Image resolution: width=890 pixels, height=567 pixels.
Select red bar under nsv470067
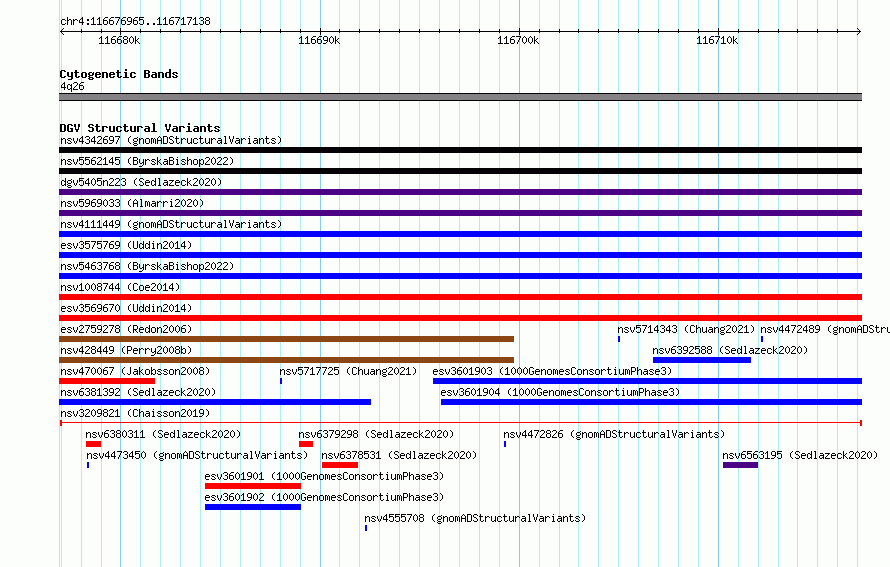(107, 381)
